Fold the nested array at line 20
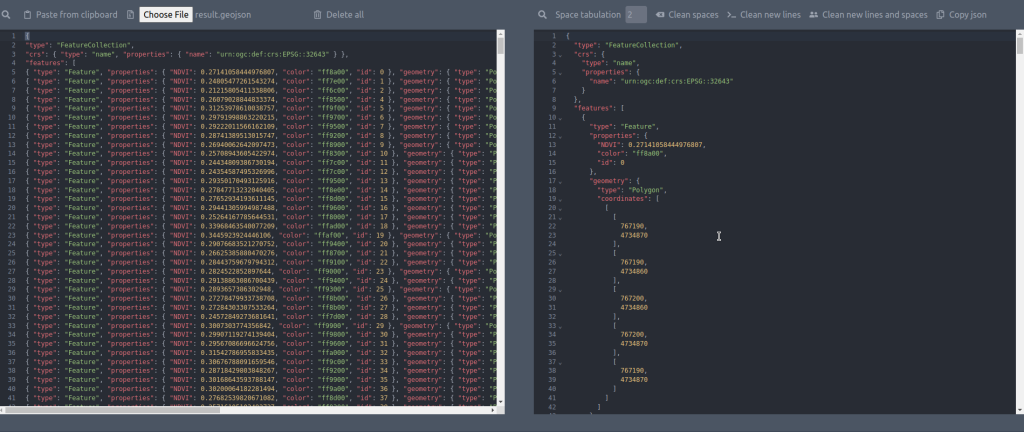 560,208
